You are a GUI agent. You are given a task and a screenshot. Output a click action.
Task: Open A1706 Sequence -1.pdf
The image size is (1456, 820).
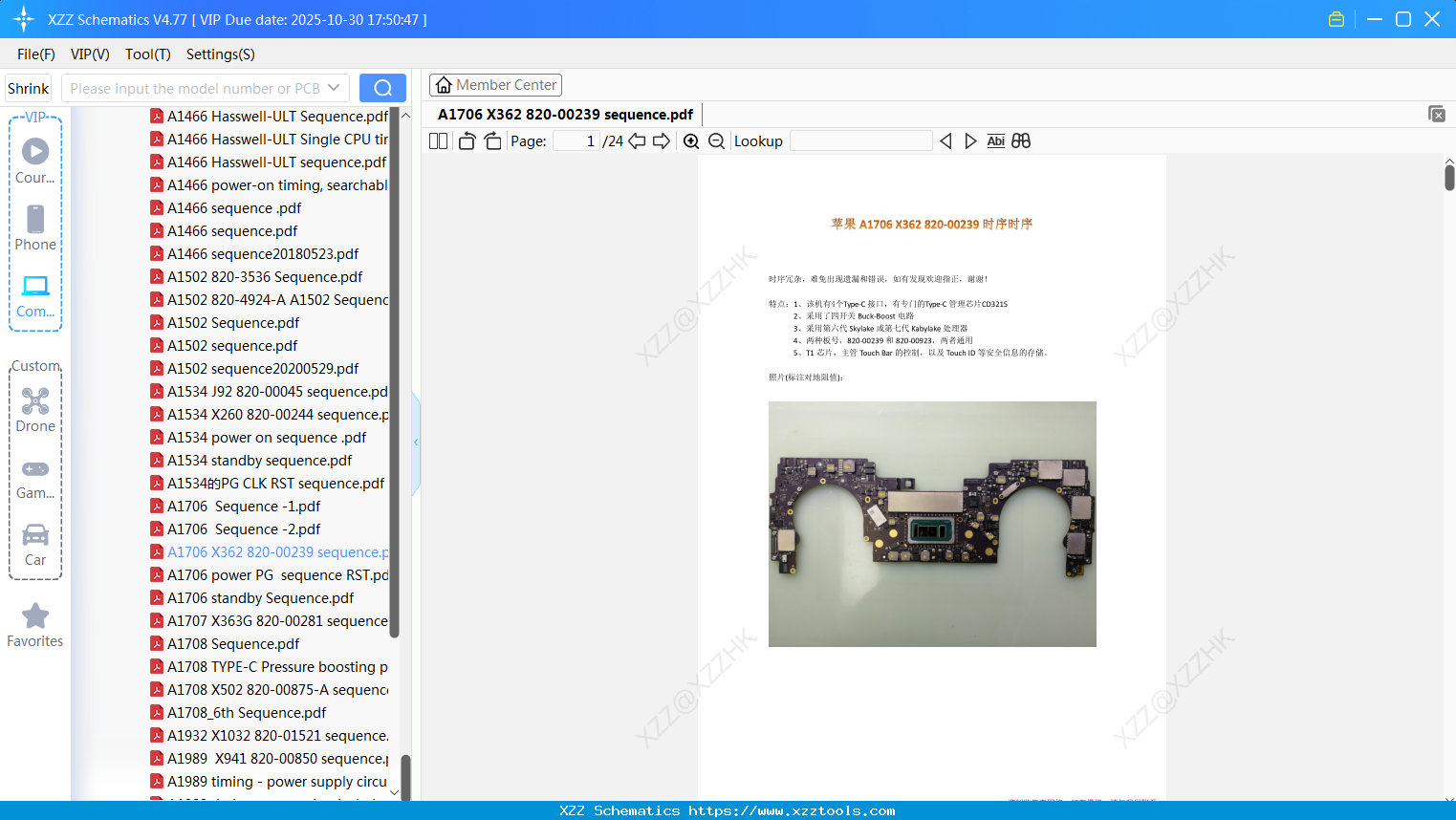(x=235, y=507)
